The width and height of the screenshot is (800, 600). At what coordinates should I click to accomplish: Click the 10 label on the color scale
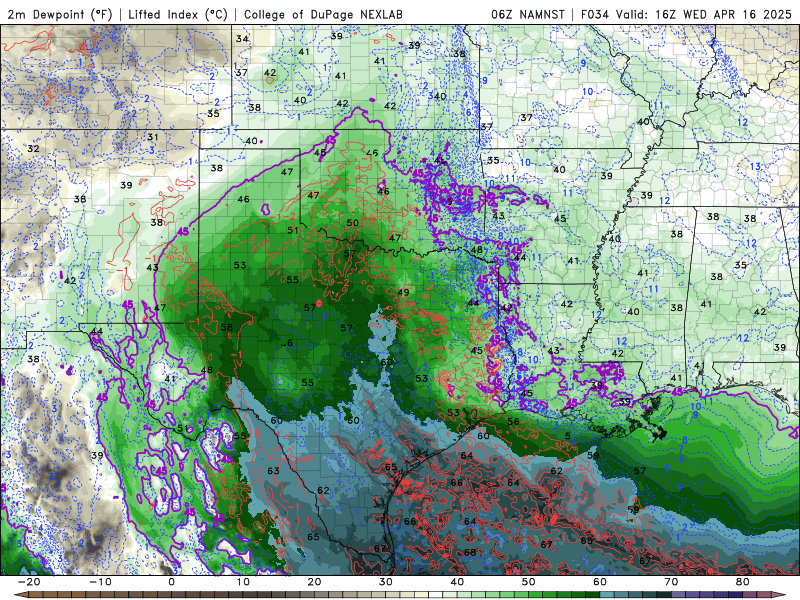(x=243, y=582)
